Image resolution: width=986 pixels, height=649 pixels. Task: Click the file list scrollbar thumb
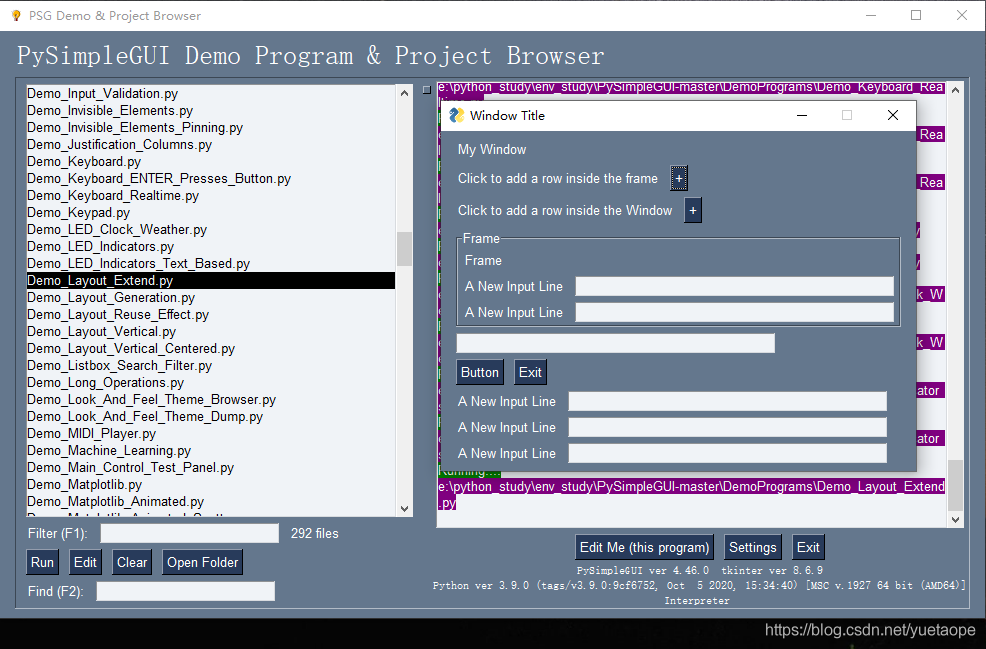point(404,249)
